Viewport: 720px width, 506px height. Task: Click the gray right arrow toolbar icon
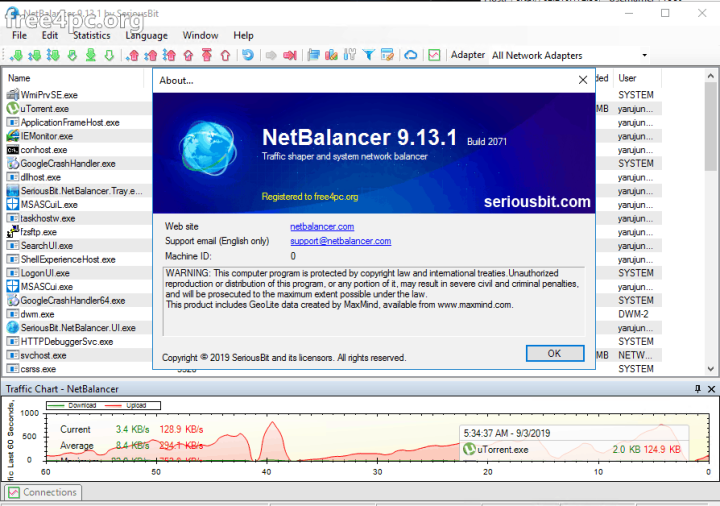(271, 56)
